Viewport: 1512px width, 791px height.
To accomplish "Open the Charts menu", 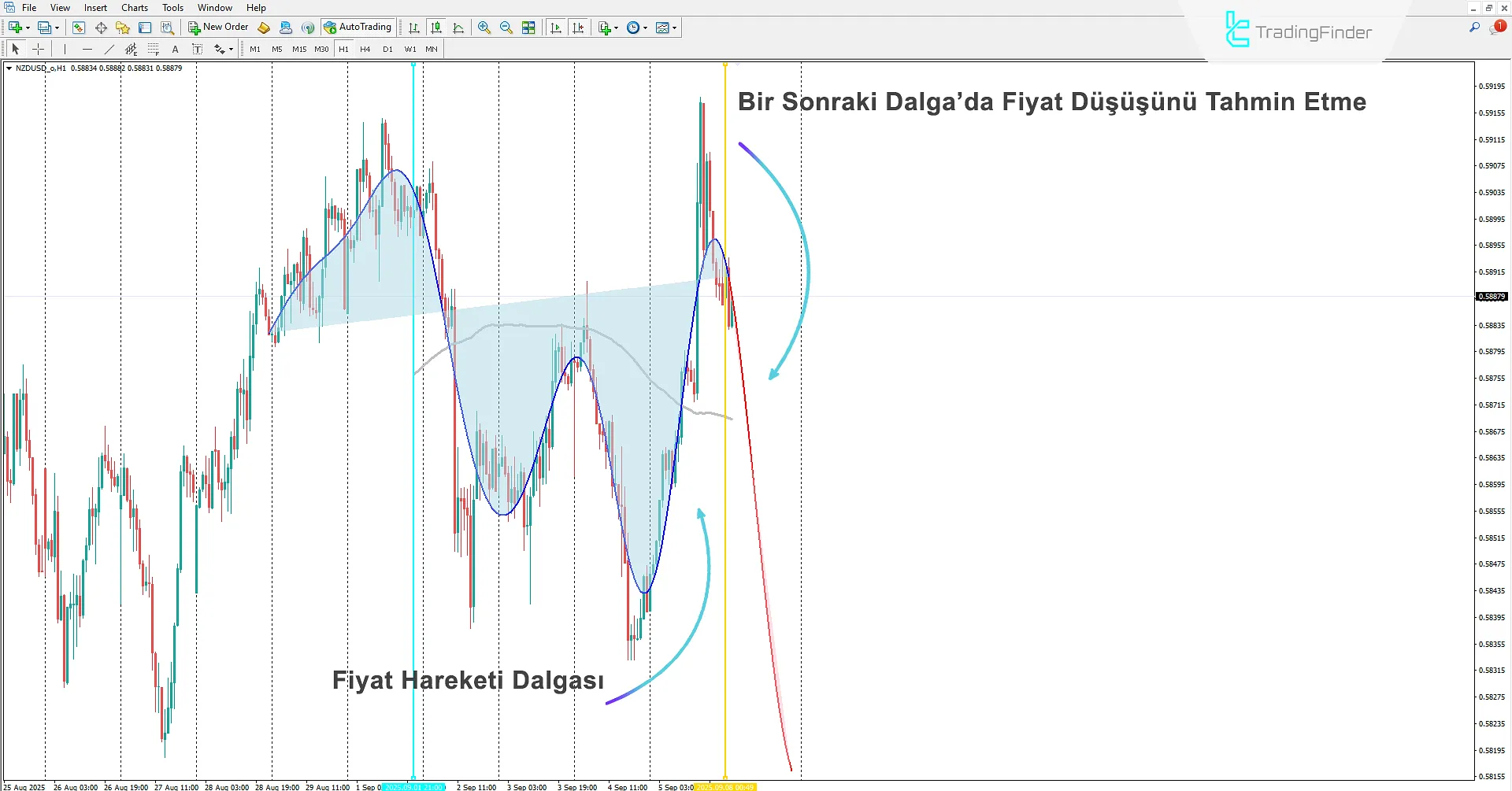I will (134, 7).
